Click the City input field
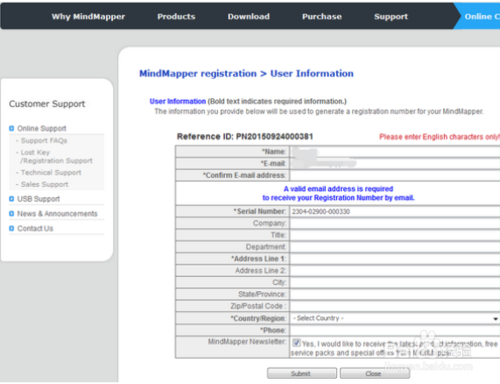 coord(395,283)
